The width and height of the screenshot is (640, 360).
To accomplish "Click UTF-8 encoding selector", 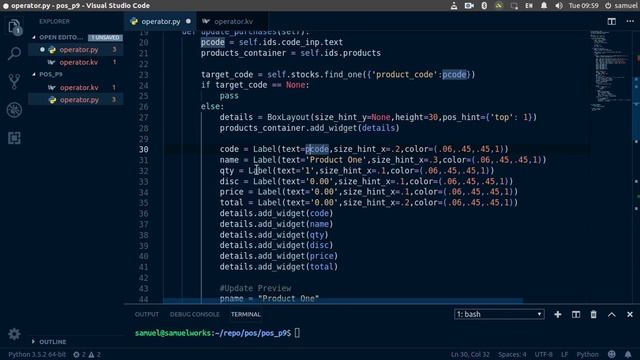I will (x=544, y=354).
